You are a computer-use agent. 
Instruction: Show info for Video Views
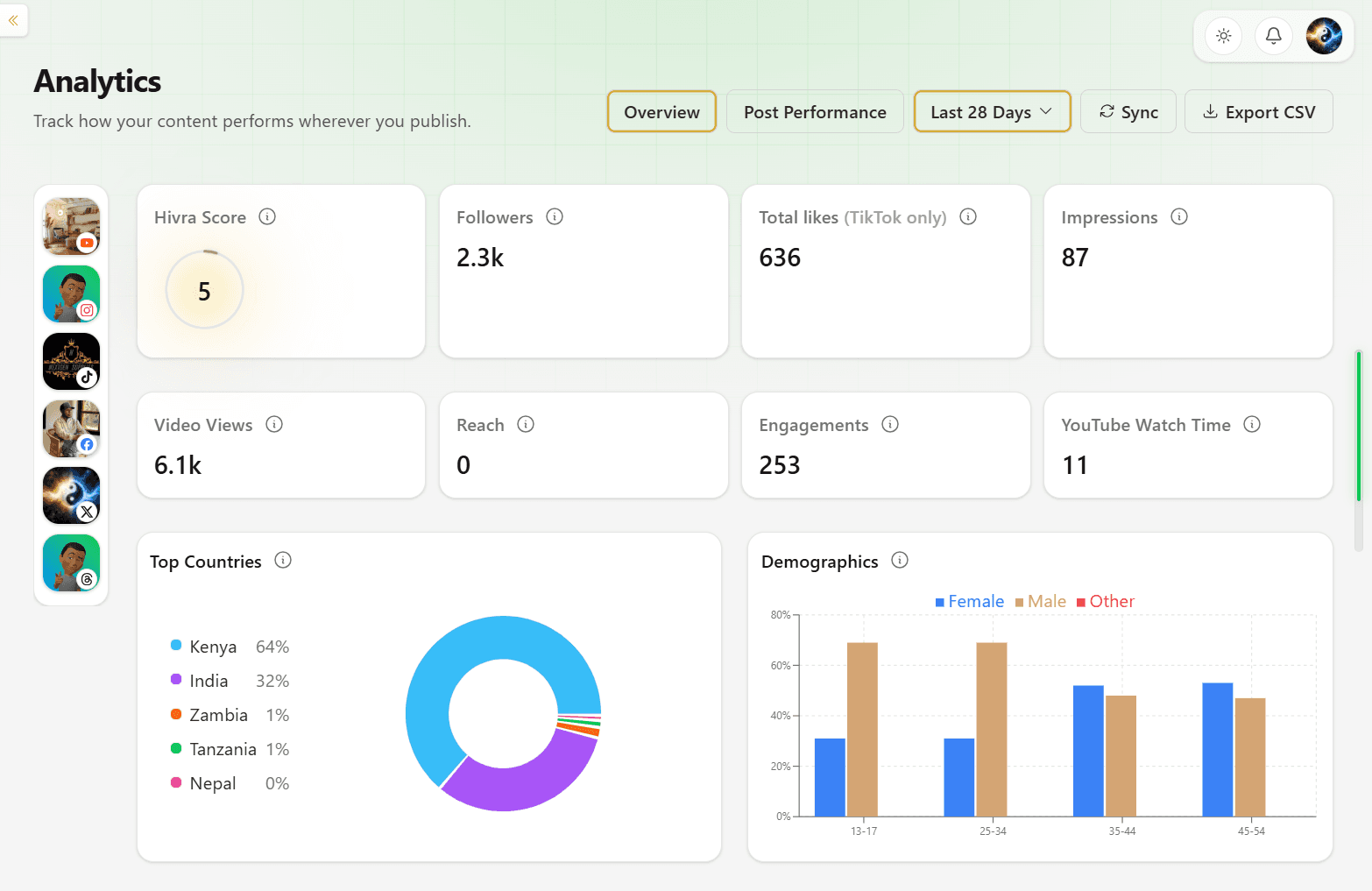point(274,424)
